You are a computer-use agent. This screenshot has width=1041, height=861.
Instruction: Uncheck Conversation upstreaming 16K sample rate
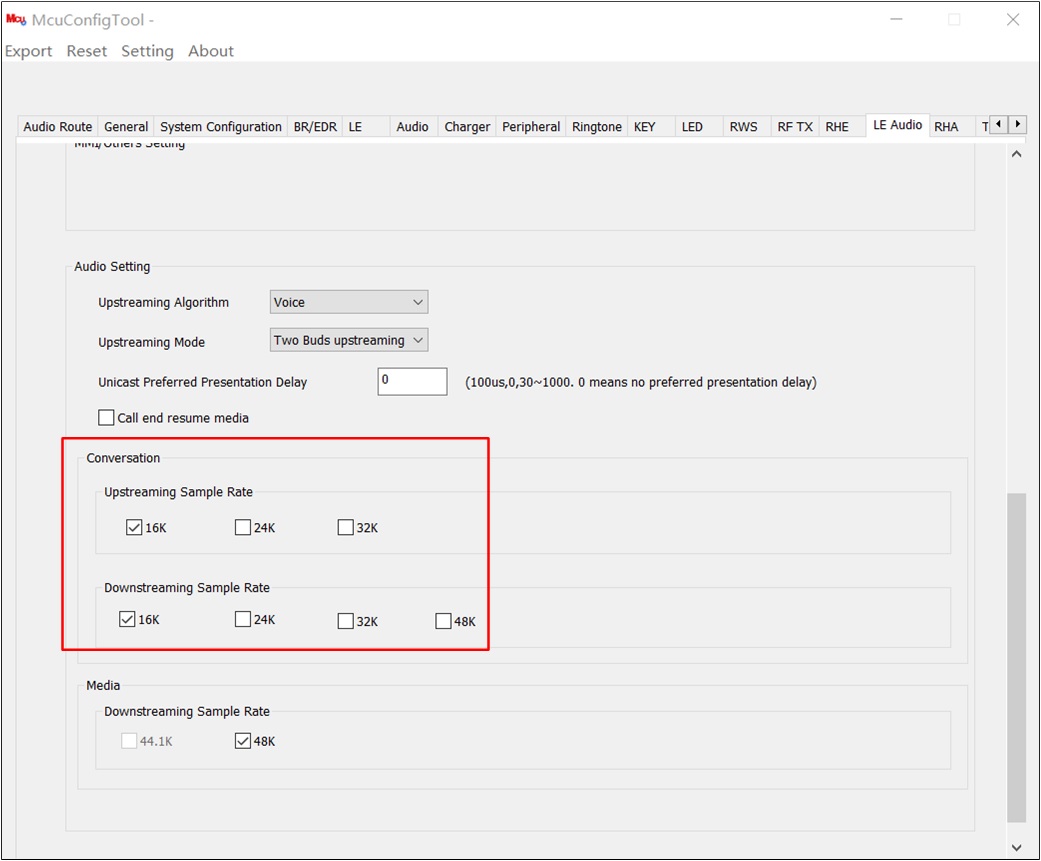[134, 527]
